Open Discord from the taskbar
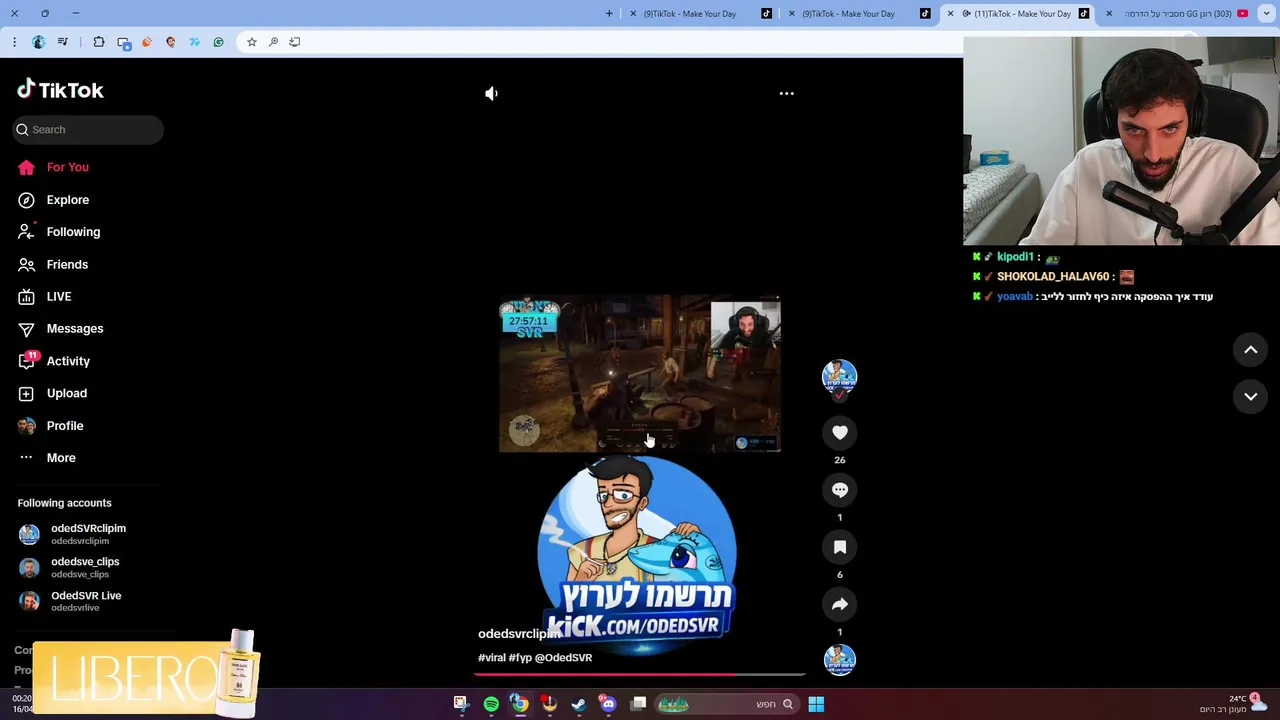 coord(608,704)
